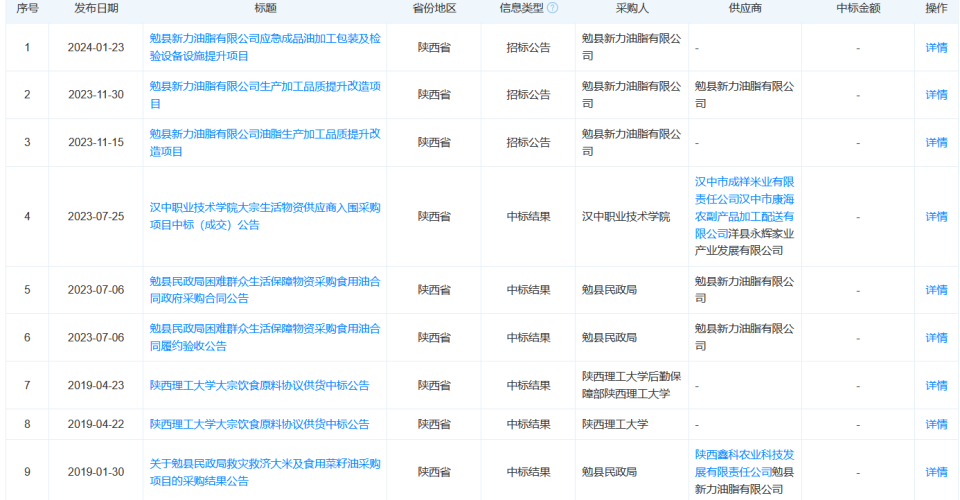Screen dimensions: 960x500
Task: Click date cell 2019-04-22
Action: tap(96, 424)
